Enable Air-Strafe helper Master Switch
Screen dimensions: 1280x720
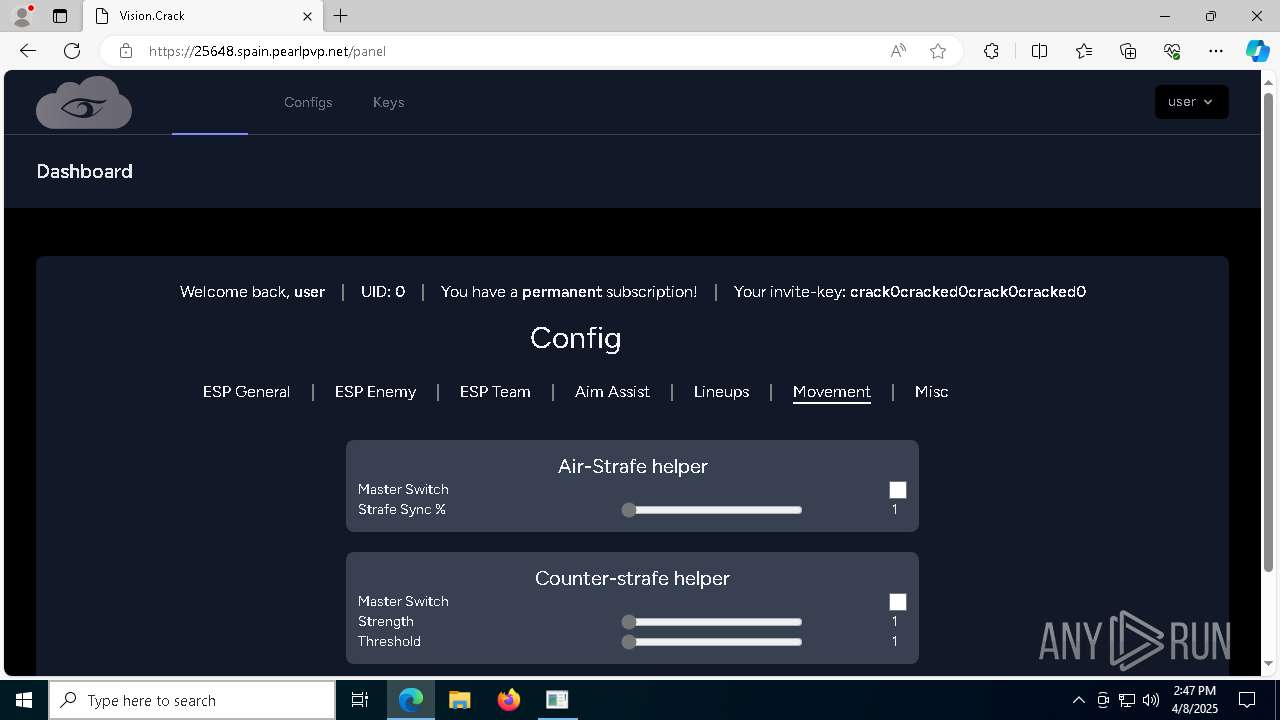pos(898,490)
